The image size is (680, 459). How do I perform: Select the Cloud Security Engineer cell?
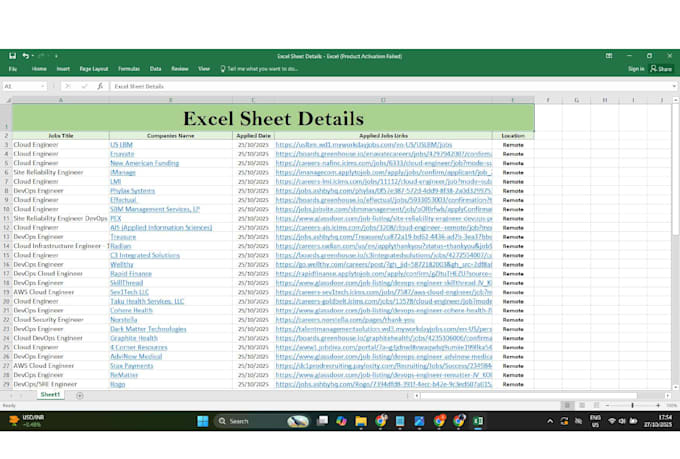coord(61,320)
